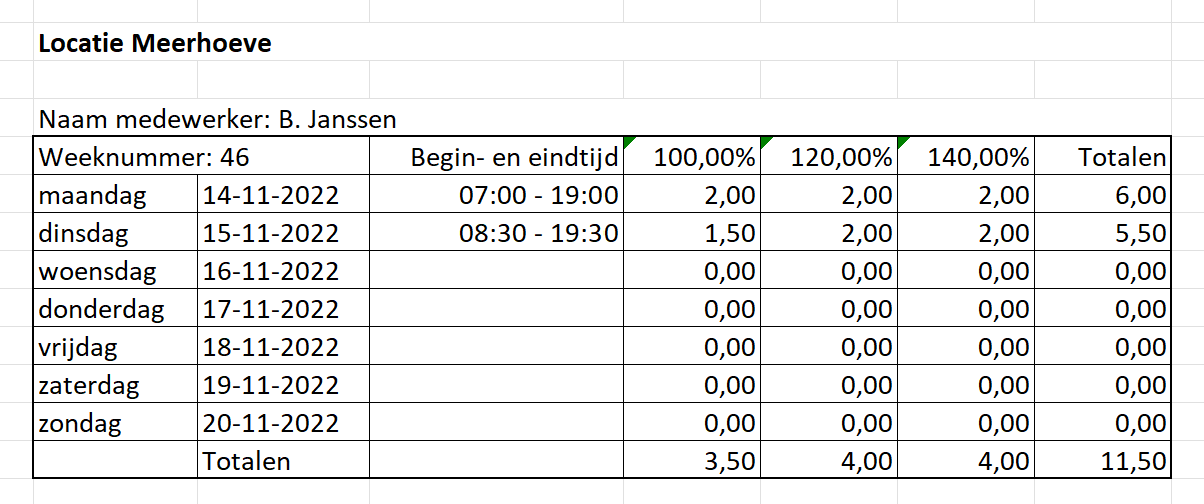The image size is (1204, 504).
Task: Click the 08:30 - 19:30 time cell
Action: [x=538, y=233]
